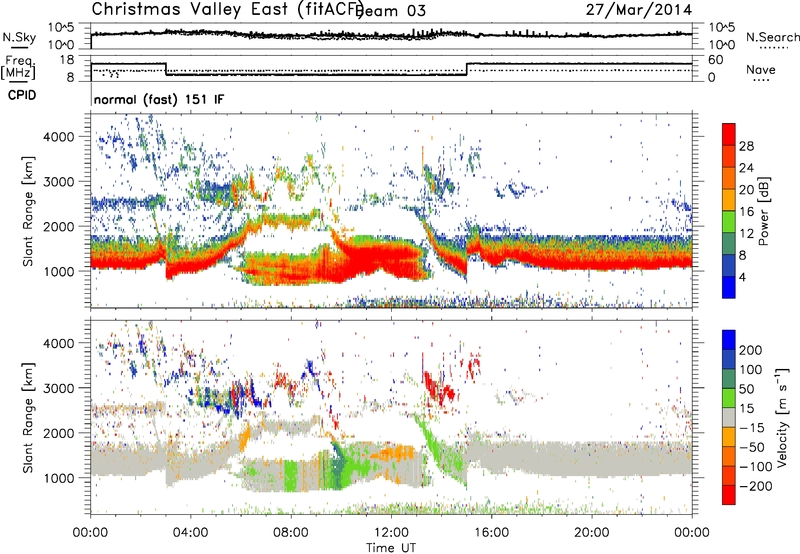Click the 'Power [dB]' colorbar label

(x=764, y=211)
